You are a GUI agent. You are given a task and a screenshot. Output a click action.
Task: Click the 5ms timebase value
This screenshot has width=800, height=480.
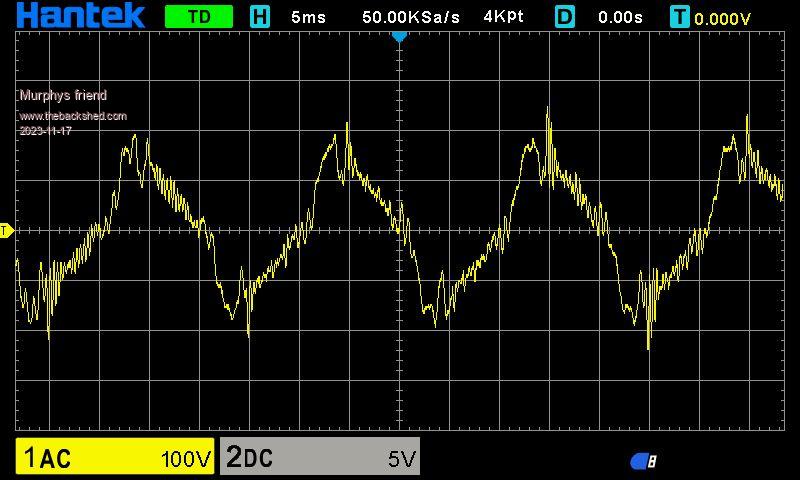click(309, 17)
